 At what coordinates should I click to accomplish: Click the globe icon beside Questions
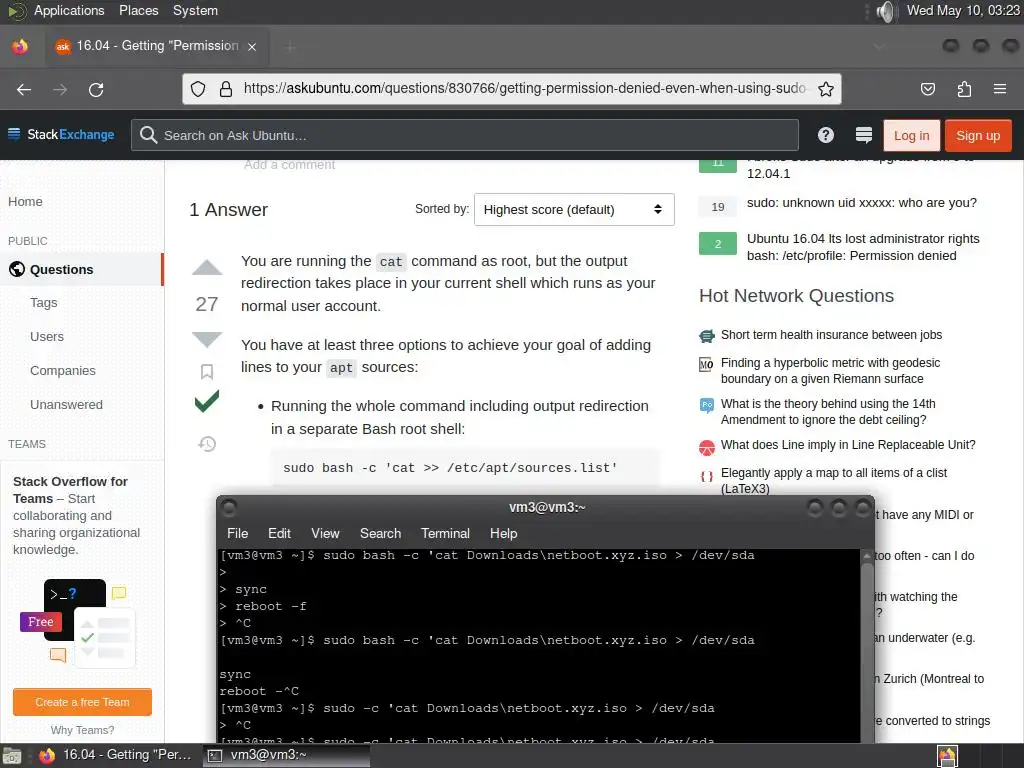[x=17, y=269]
